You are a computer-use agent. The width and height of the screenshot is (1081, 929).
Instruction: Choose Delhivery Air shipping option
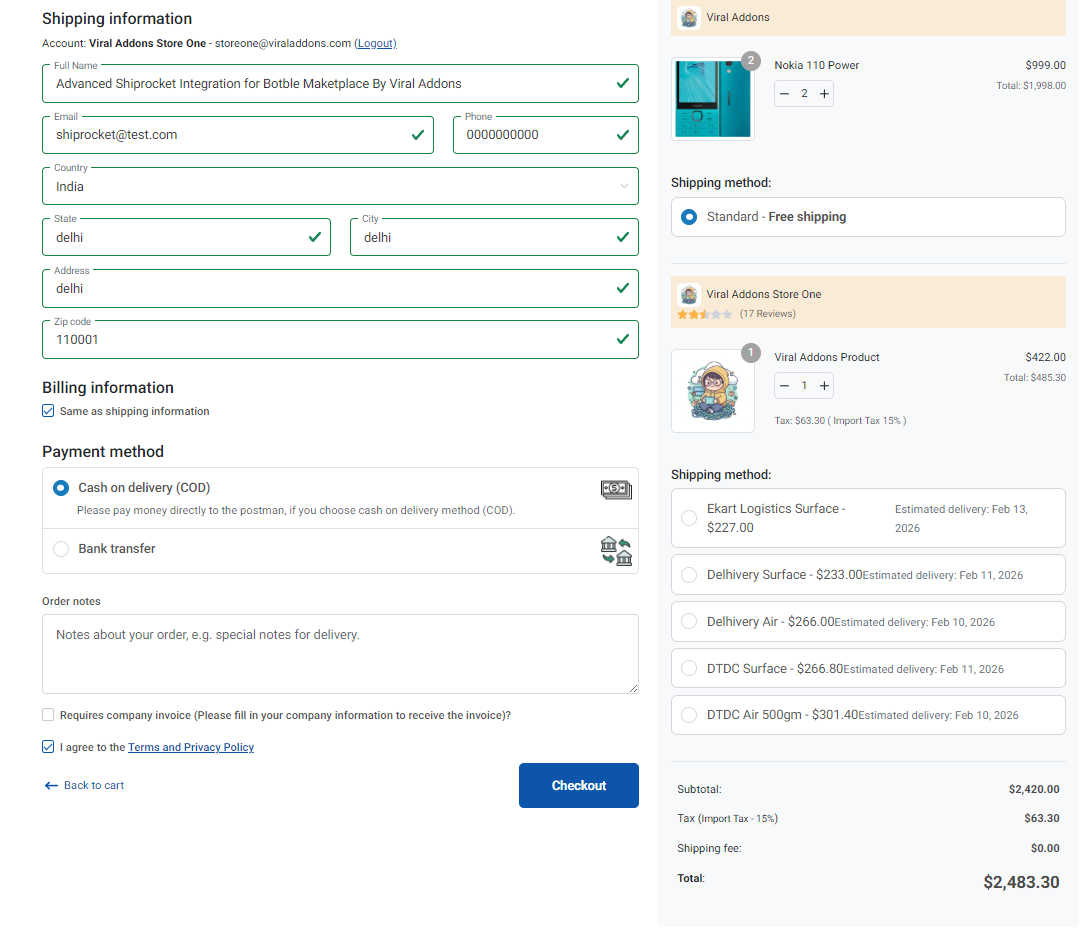[x=689, y=622]
